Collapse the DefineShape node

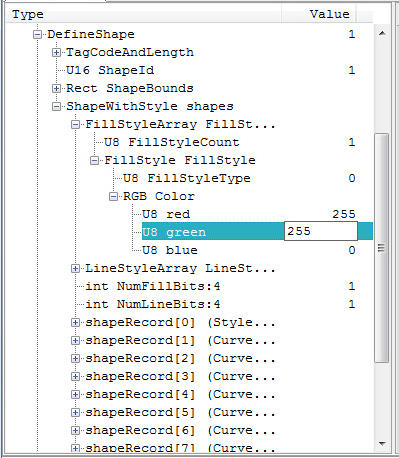[x=37, y=34]
